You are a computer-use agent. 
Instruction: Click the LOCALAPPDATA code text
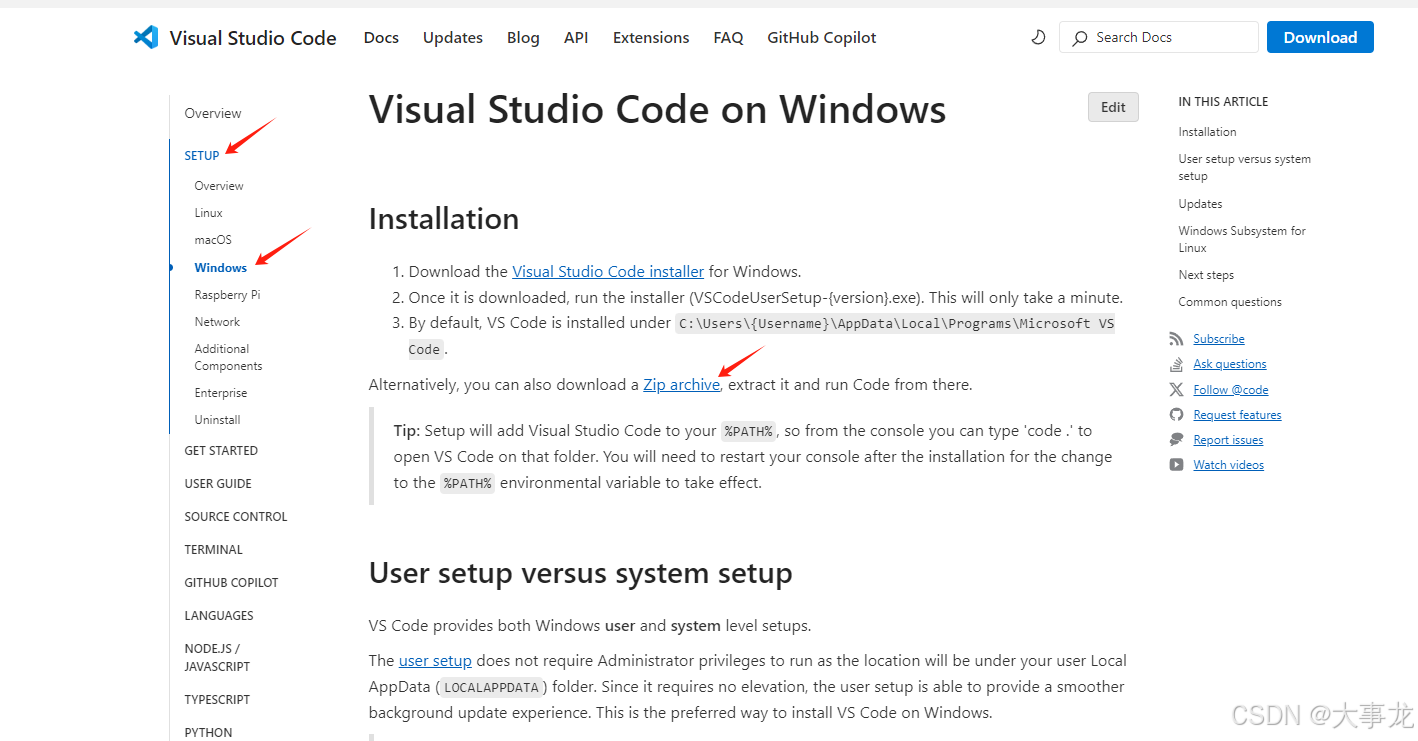491,688
